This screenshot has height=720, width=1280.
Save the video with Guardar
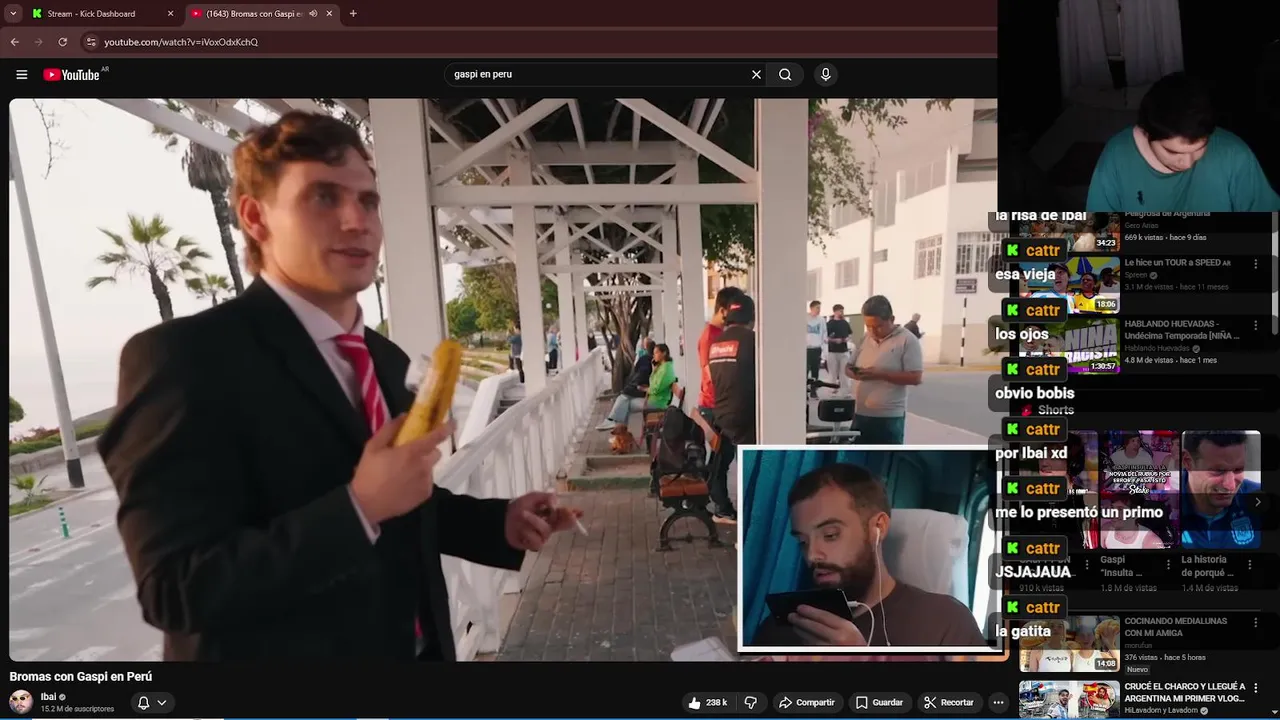click(x=879, y=703)
